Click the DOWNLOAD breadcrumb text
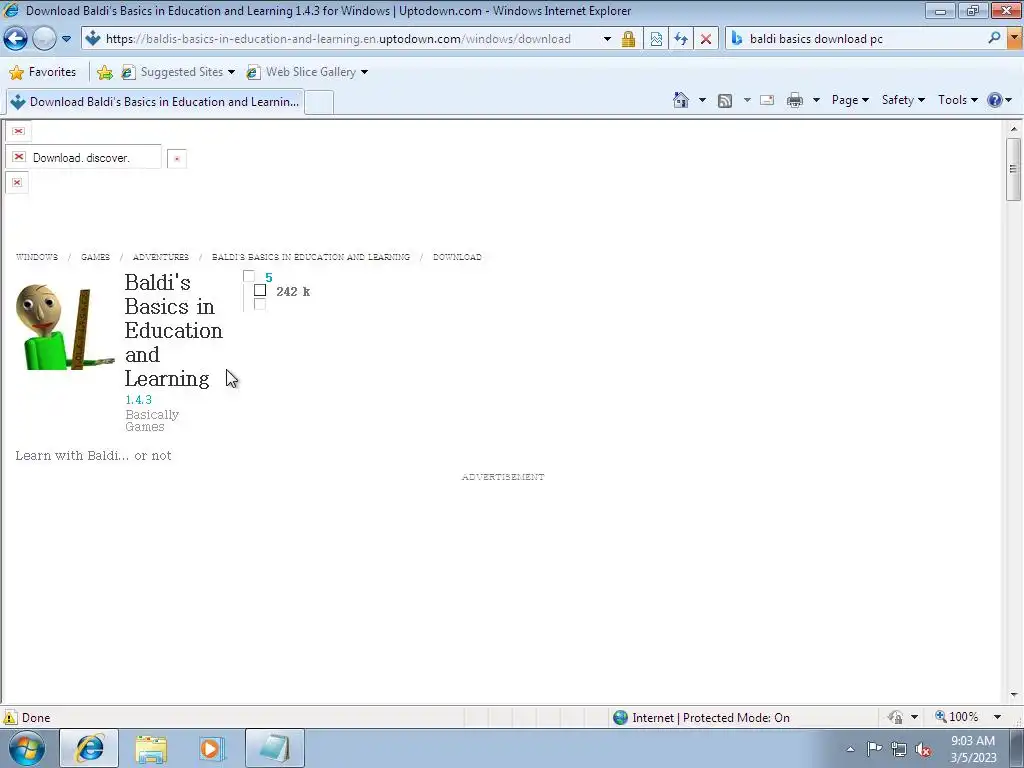 (457, 257)
